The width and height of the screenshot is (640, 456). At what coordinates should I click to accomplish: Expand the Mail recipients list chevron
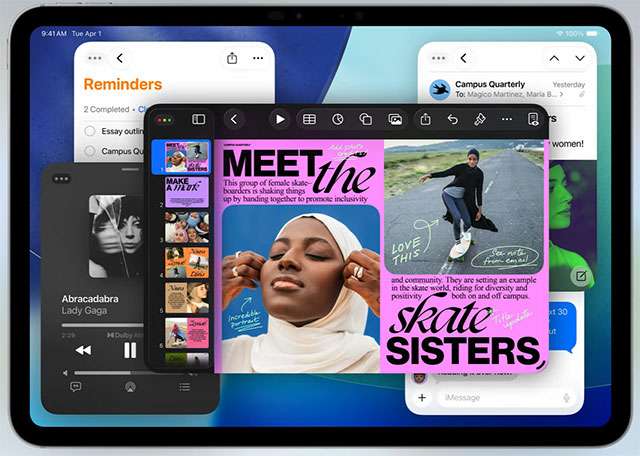[x=562, y=94]
